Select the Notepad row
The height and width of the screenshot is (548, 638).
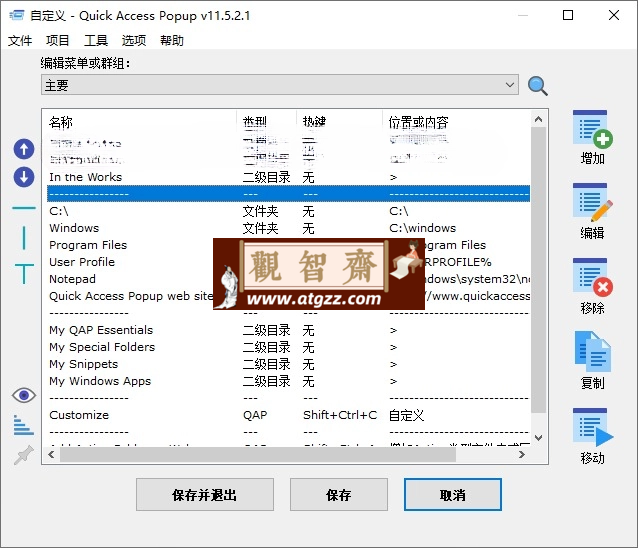pos(288,279)
